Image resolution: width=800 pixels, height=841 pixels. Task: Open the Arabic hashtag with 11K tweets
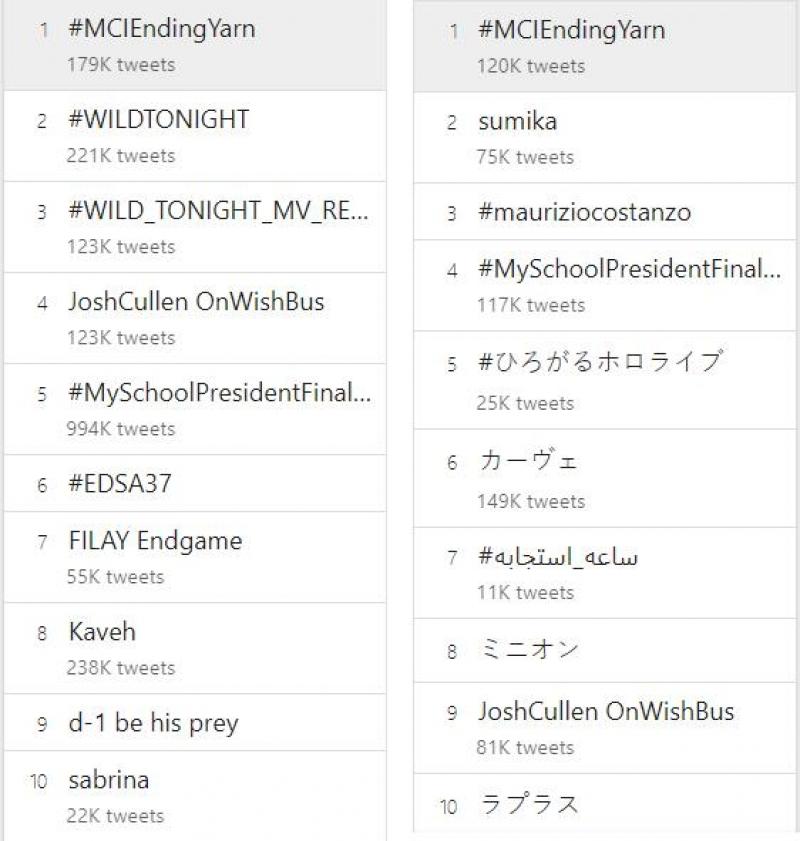(x=558, y=557)
